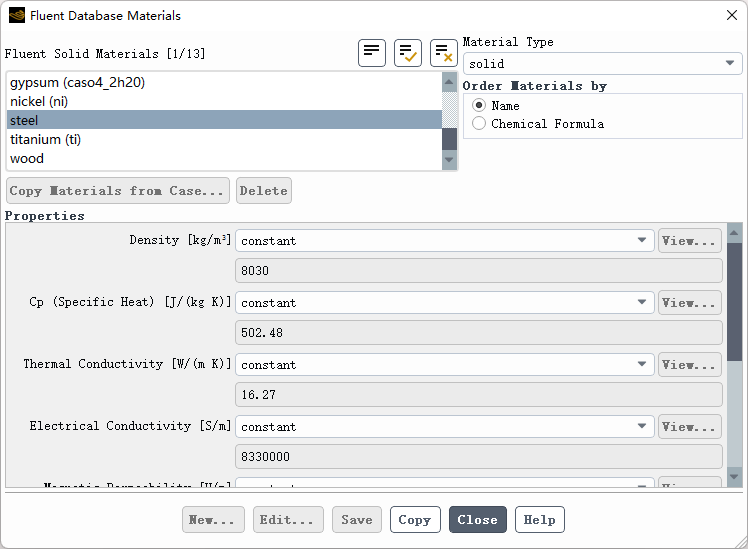Click the Properties panel scroll-up arrow

coord(735,233)
